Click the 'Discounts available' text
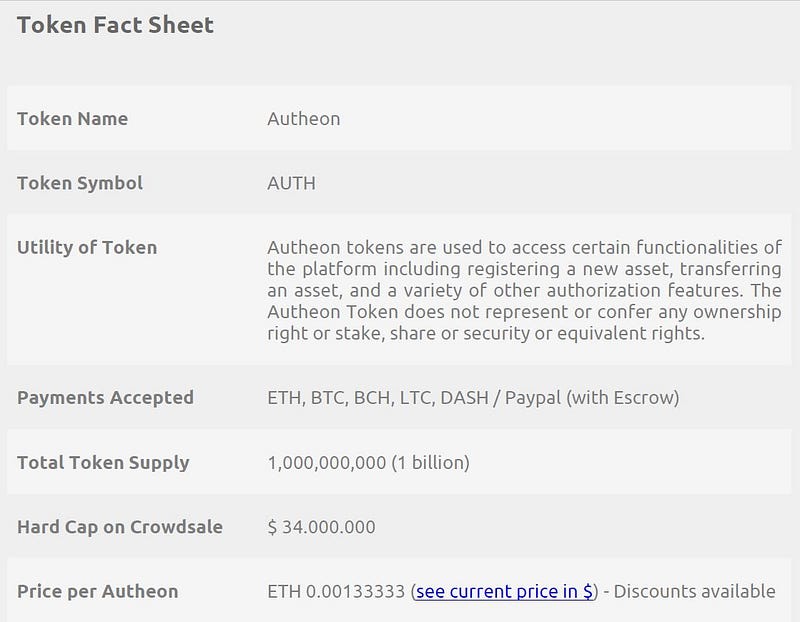800x622 pixels. (x=695, y=591)
